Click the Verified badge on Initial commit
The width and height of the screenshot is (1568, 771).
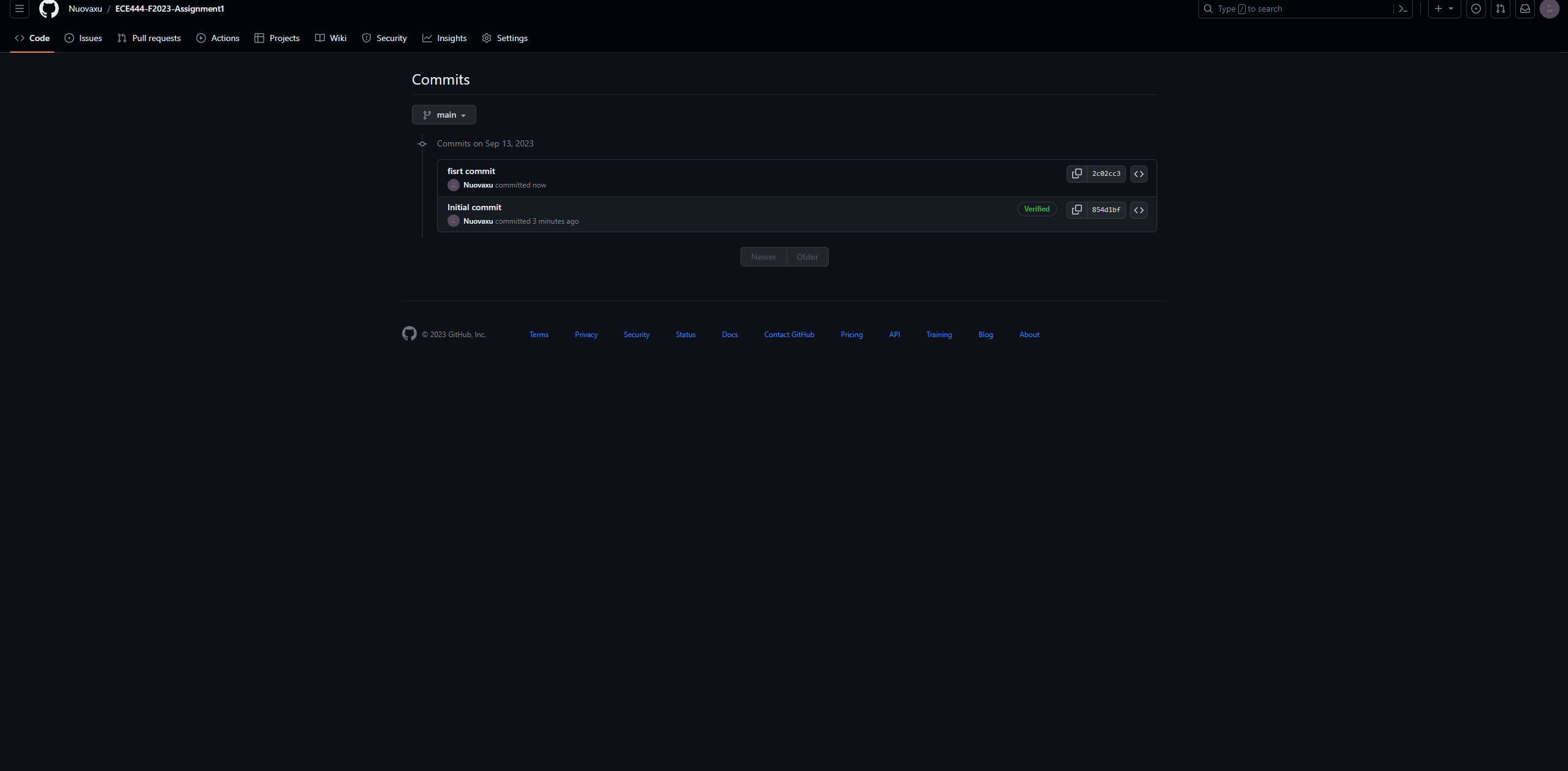click(x=1037, y=209)
